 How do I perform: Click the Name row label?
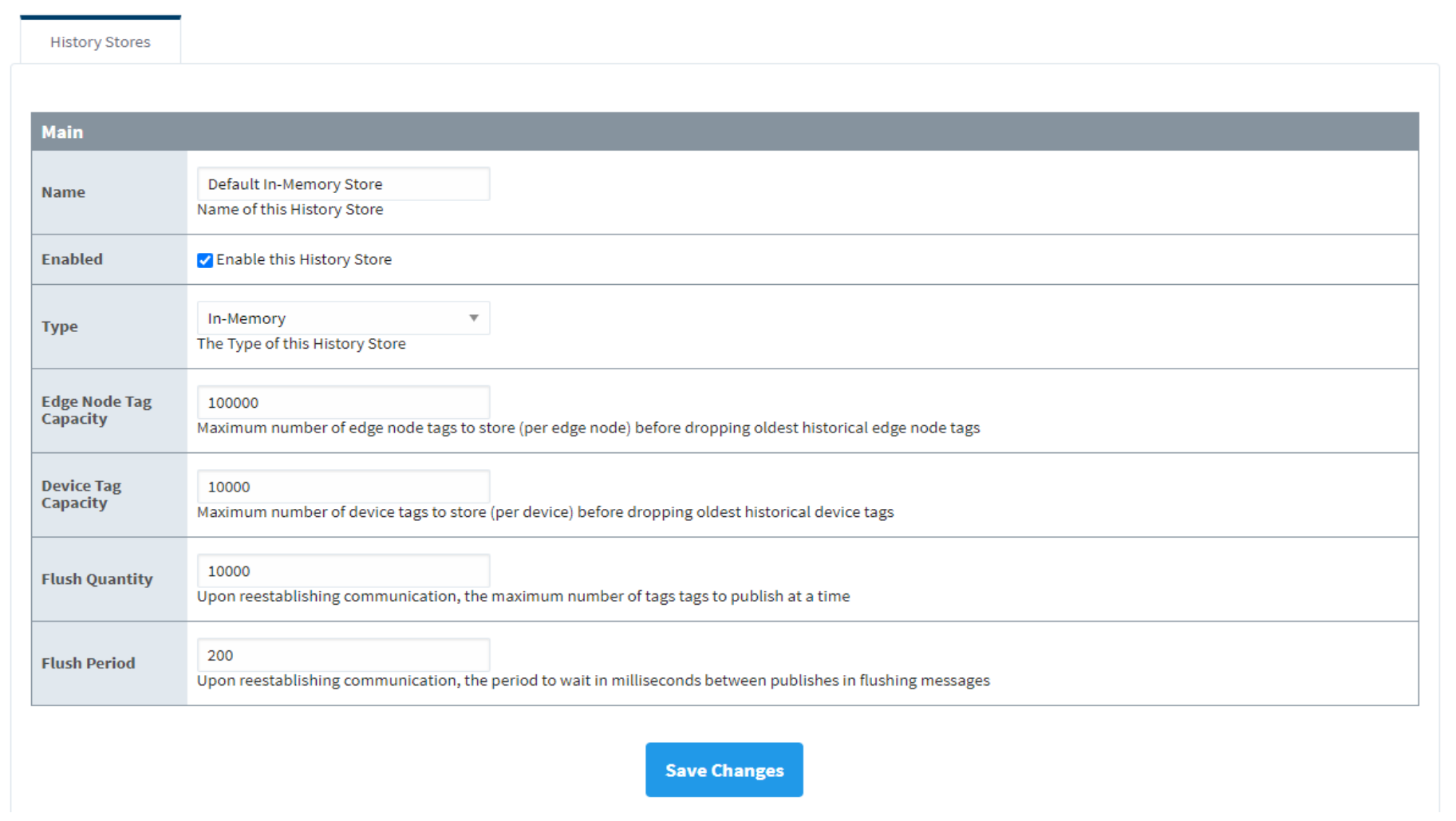(63, 192)
